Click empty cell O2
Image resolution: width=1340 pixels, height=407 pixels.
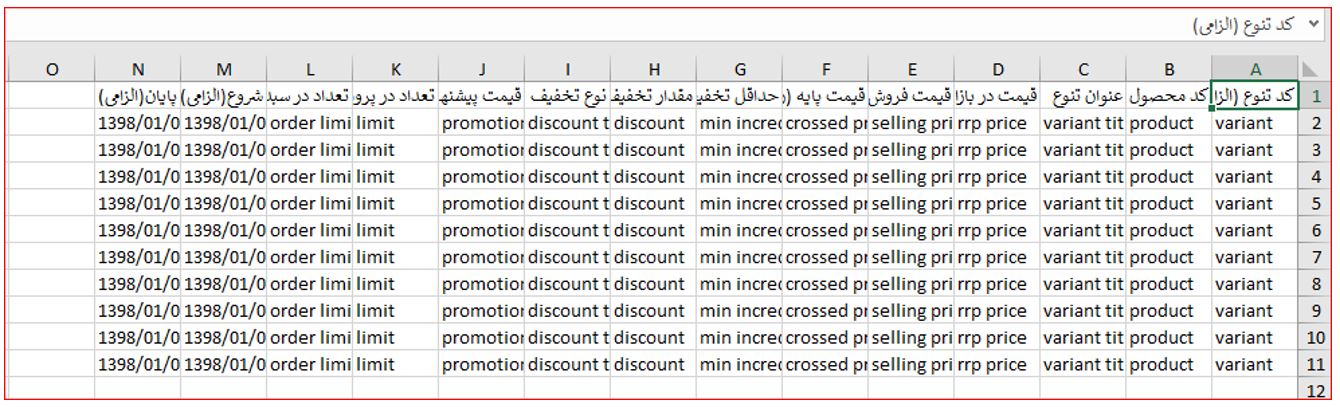tap(52, 124)
